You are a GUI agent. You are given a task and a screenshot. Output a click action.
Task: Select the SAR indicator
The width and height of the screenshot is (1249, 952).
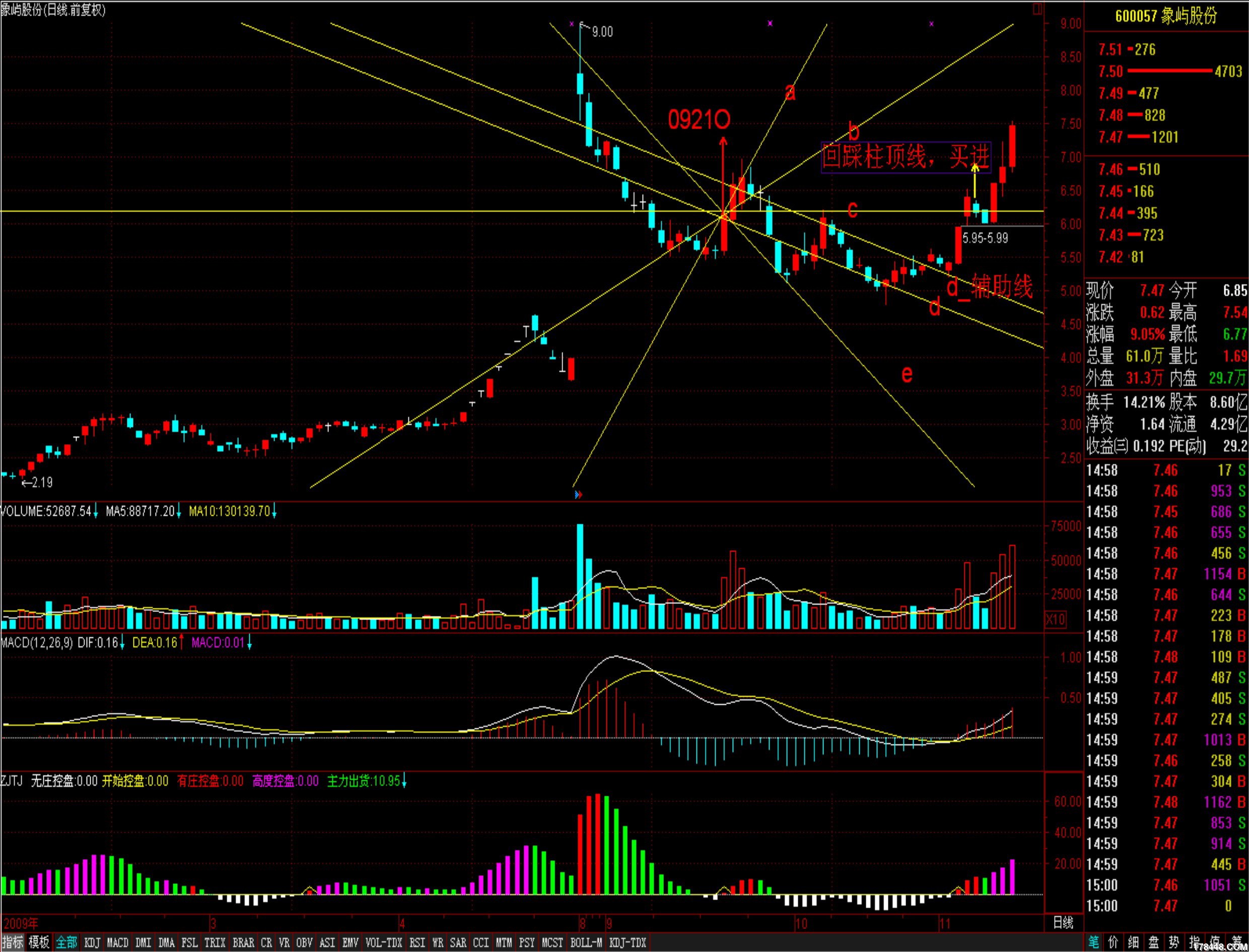point(458,943)
